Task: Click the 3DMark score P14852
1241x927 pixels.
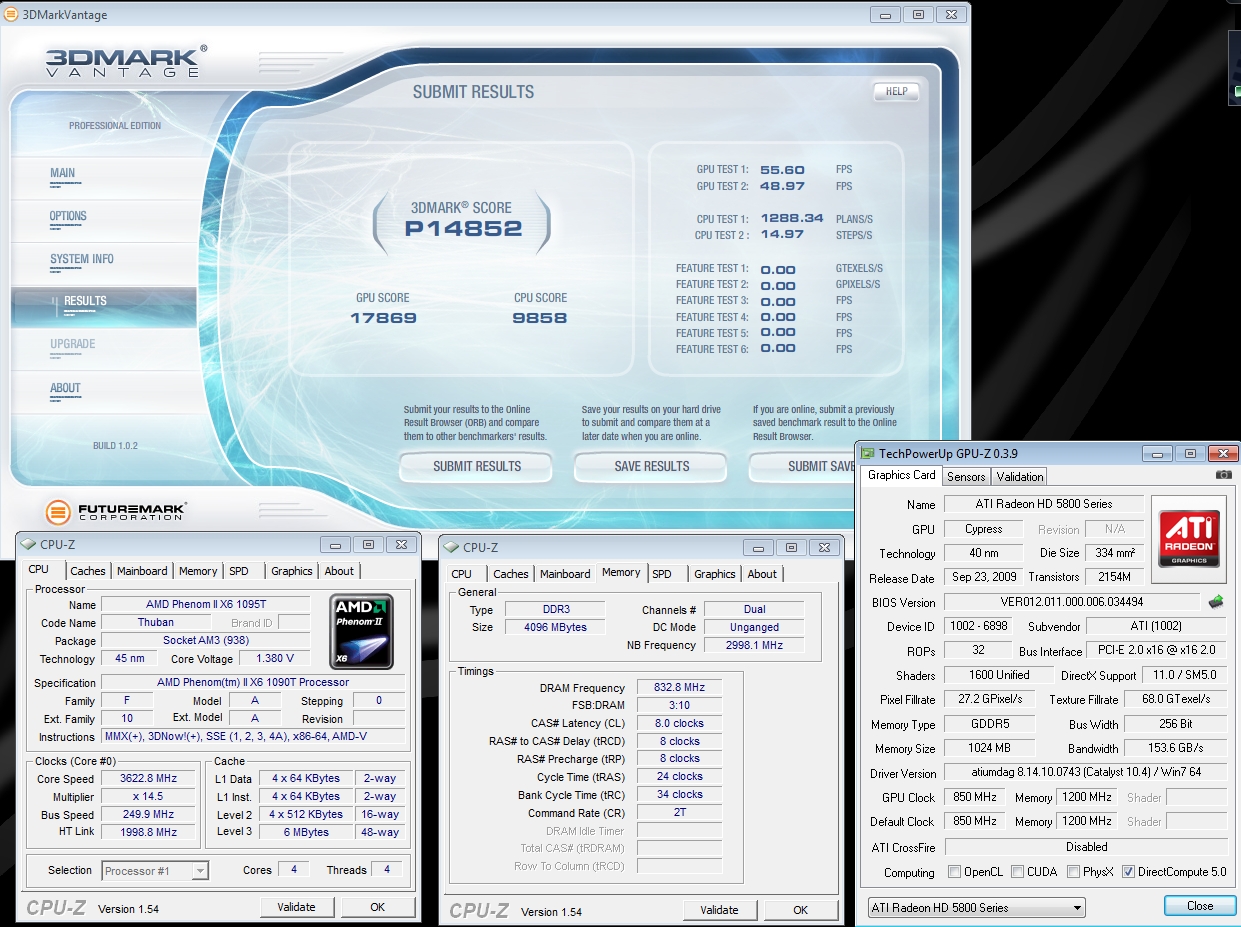Action: coord(463,228)
